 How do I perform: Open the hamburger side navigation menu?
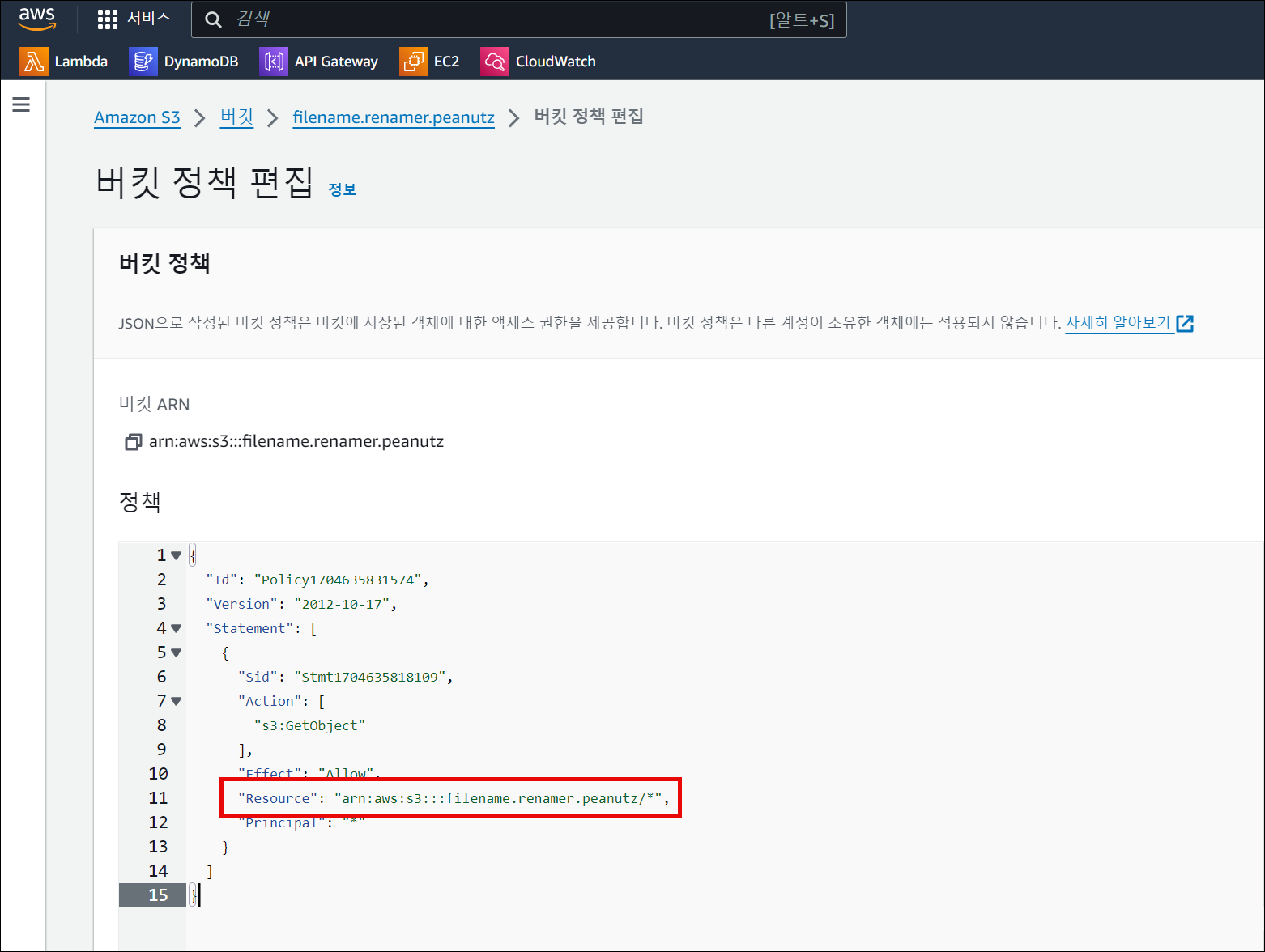click(21, 104)
